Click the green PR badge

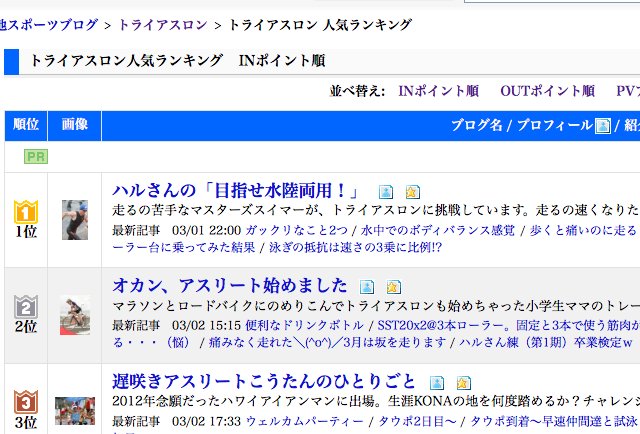tap(36, 157)
